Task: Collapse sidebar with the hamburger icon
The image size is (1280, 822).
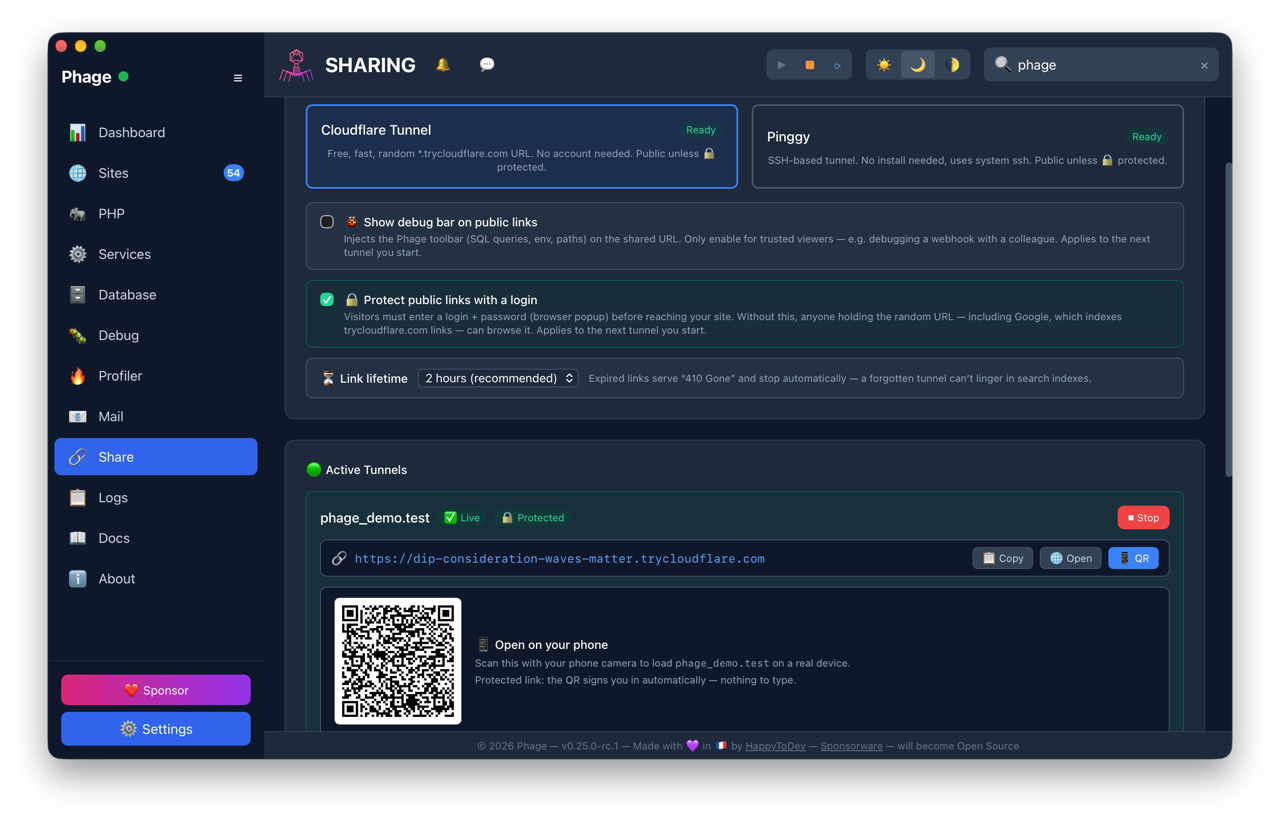Action: tap(238, 78)
